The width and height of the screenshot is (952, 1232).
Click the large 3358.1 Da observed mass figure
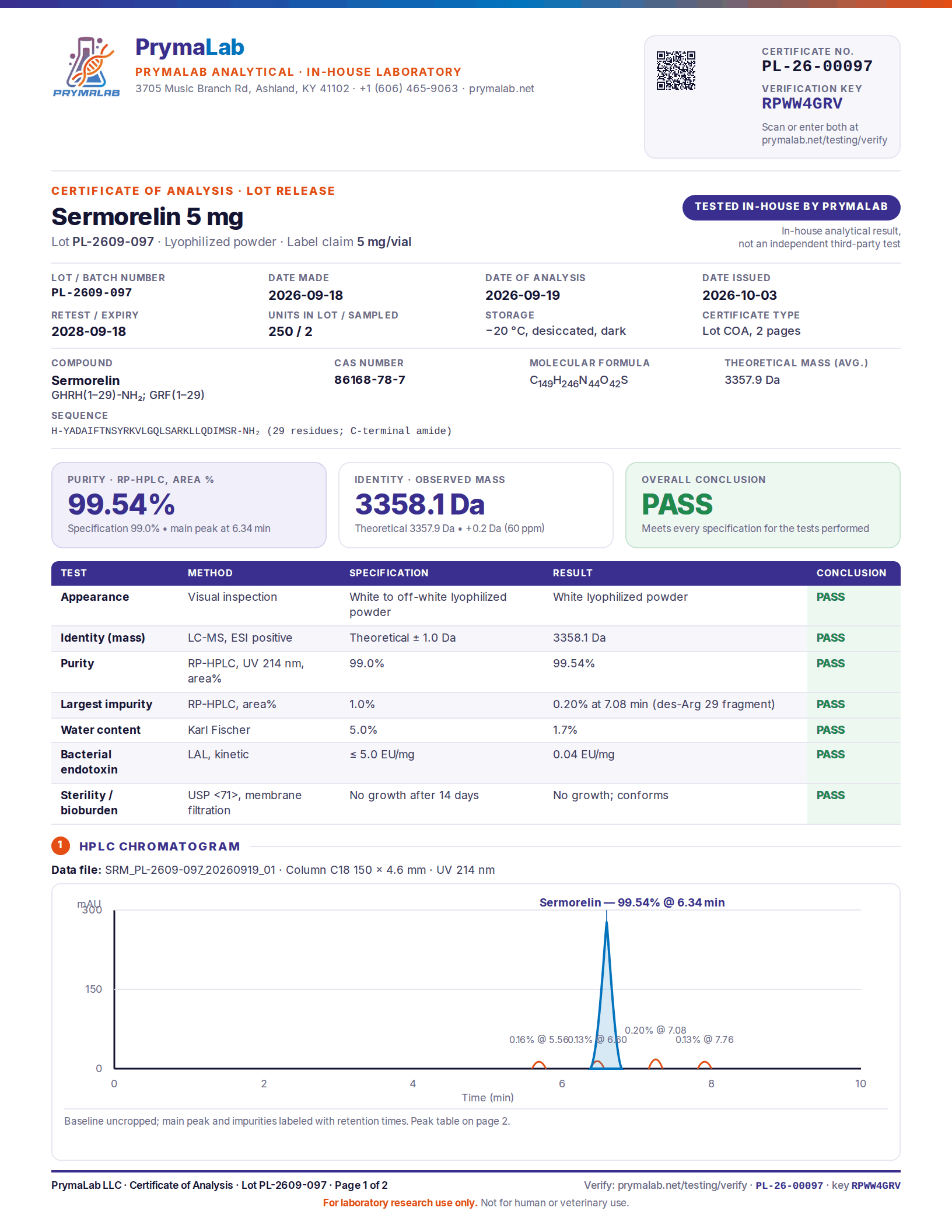point(420,505)
